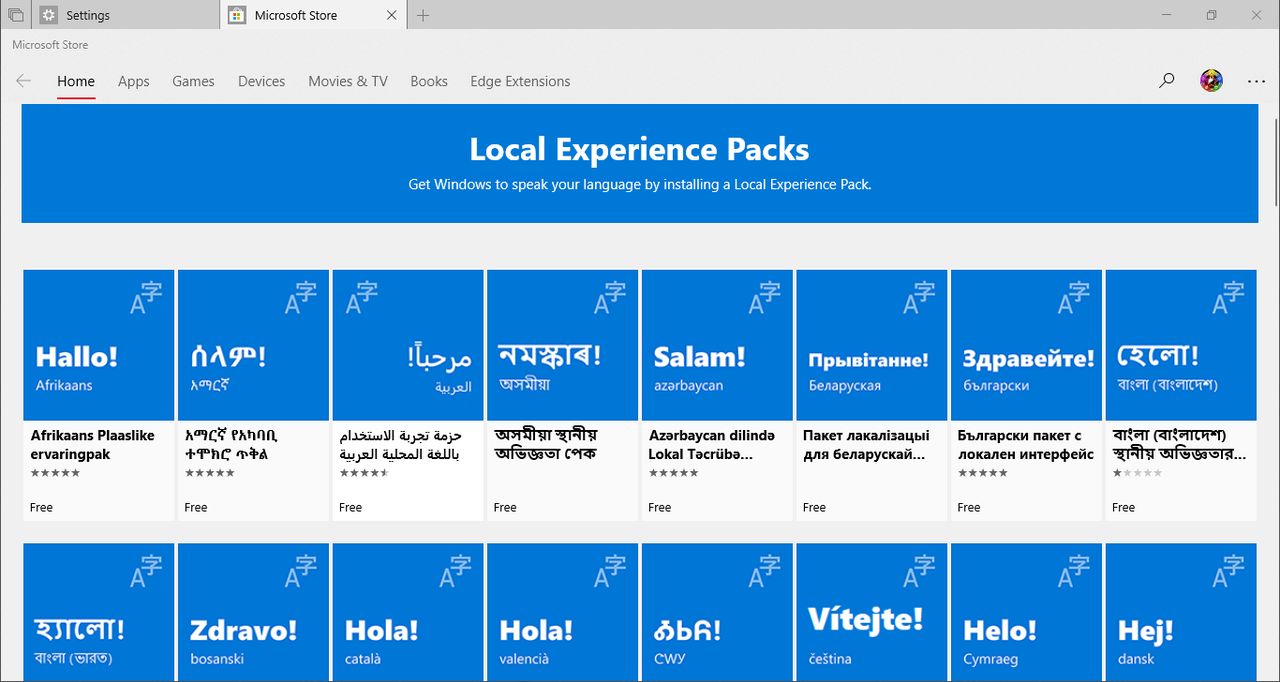The height and width of the screenshot is (682, 1280).
Task: Click the Free label on Assamese pack
Action: [505, 507]
